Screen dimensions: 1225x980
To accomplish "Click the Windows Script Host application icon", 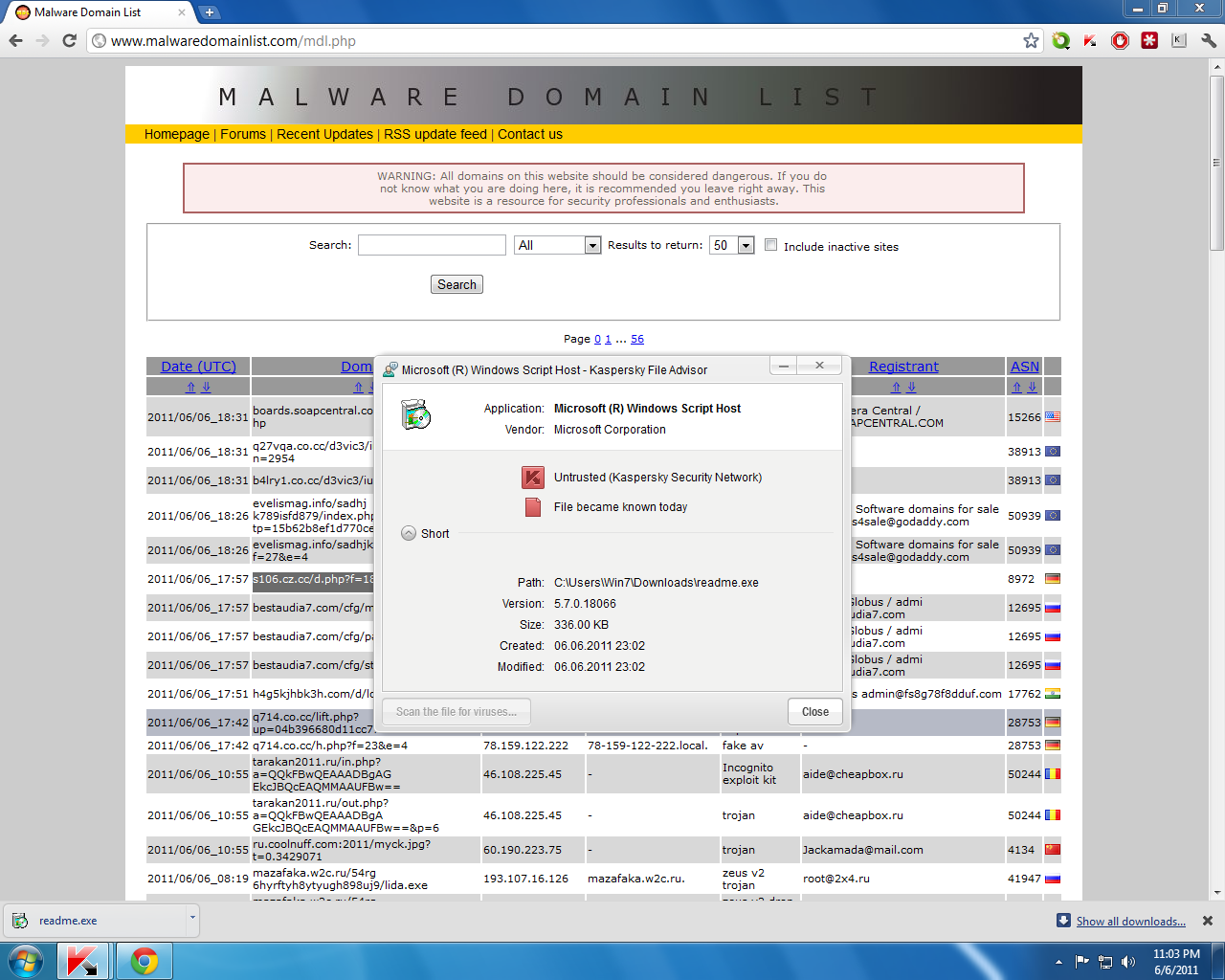I will tap(416, 415).
